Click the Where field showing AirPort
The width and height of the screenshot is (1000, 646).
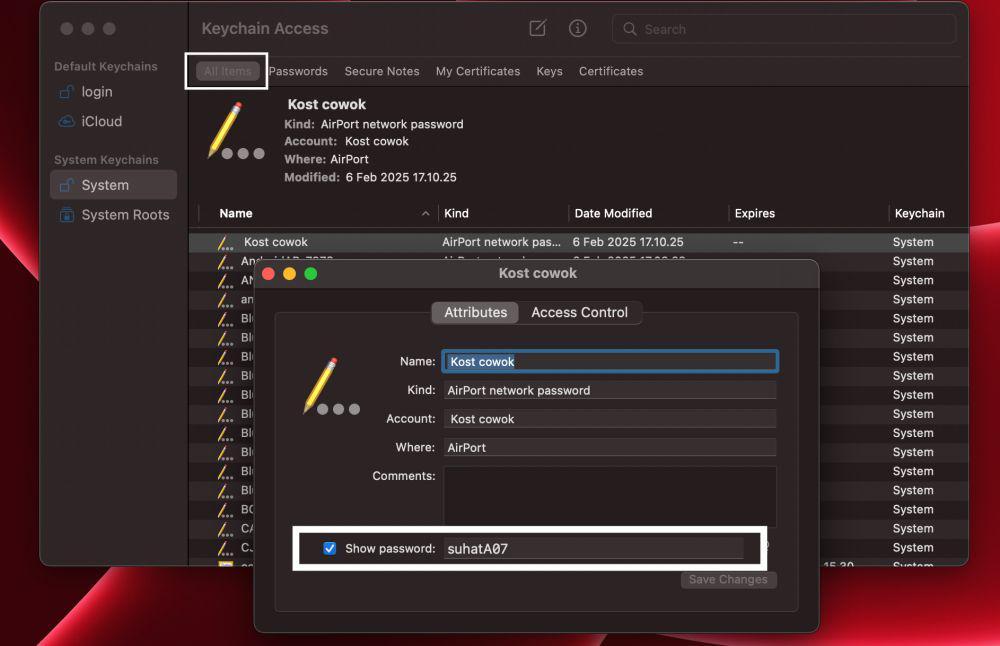click(x=610, y=448)
